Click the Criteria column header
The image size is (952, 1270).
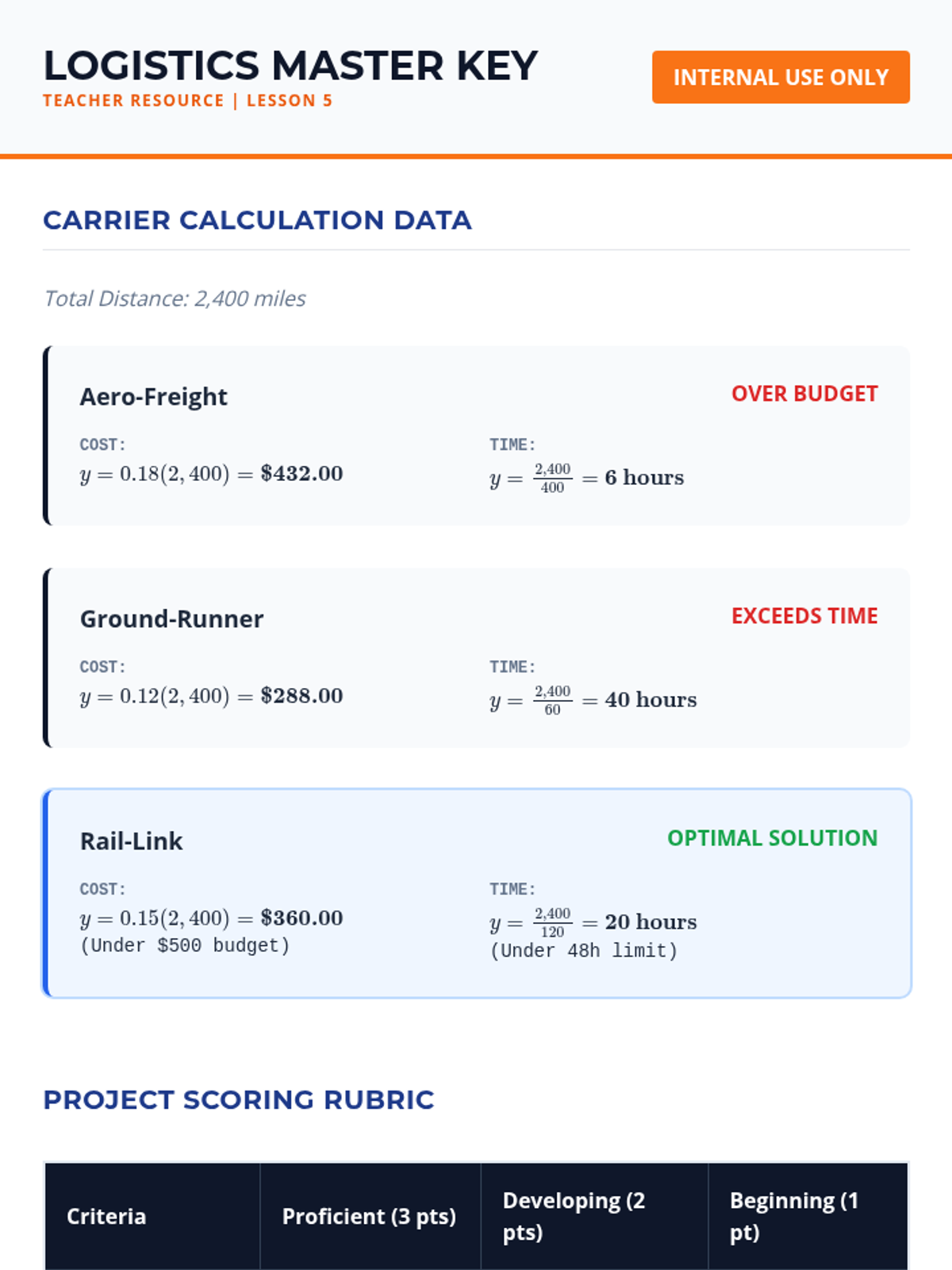tap(106, 1216)
